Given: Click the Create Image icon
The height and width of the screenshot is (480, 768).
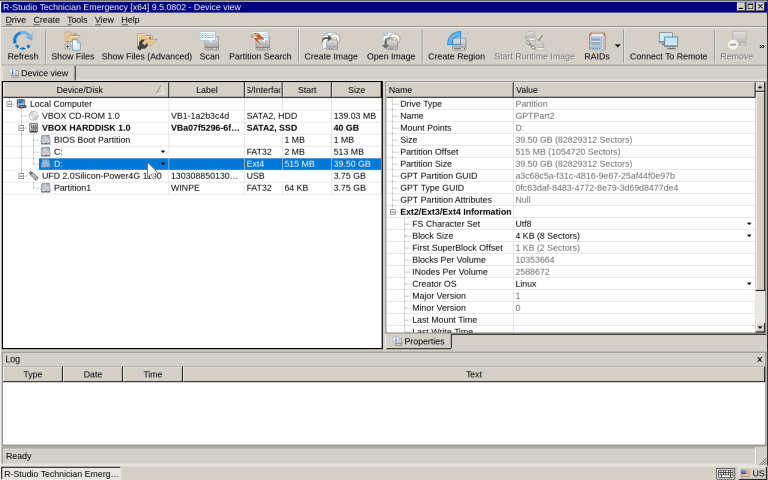Looking at the screenshot, I should pos(330,45).
